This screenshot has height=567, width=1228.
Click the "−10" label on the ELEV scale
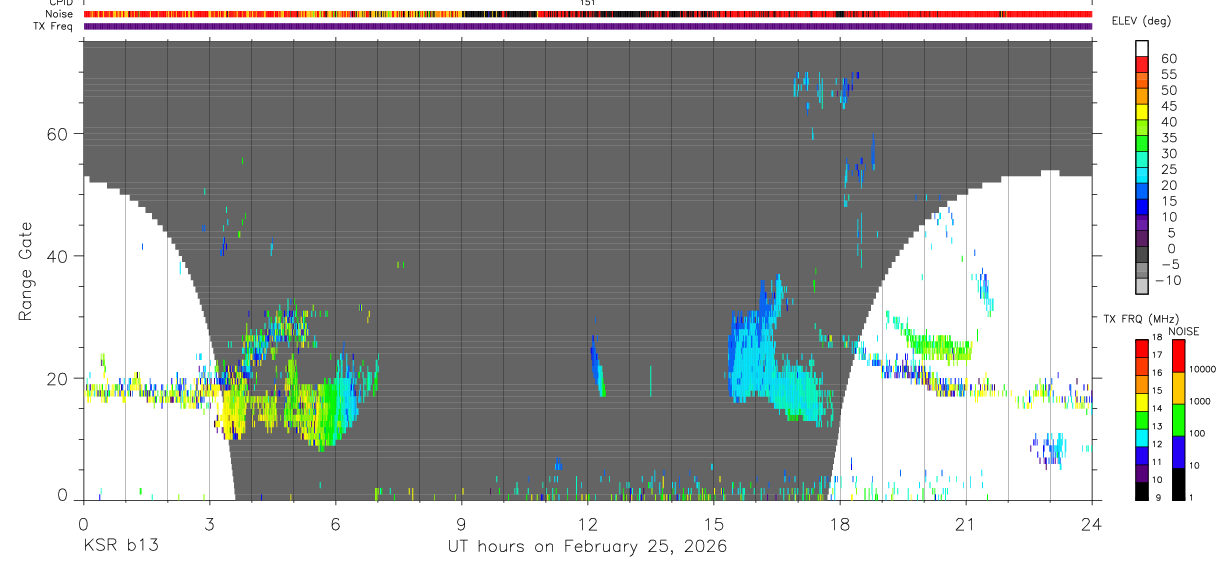click(1169, 280)
